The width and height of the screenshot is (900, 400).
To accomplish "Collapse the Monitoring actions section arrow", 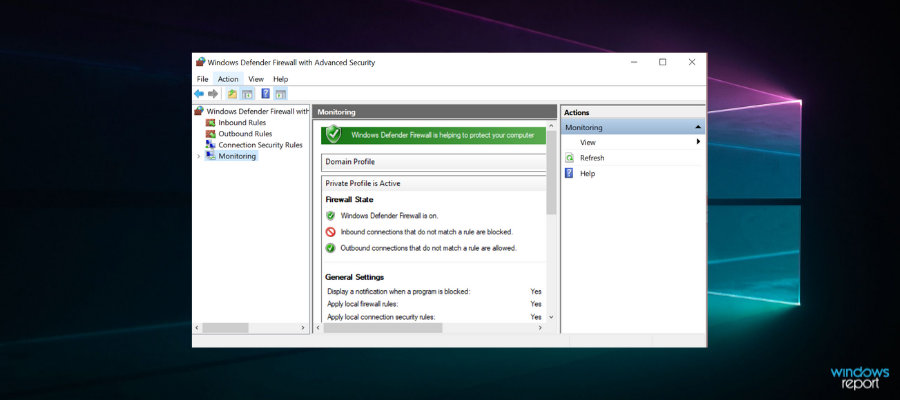I will (697, 127).
